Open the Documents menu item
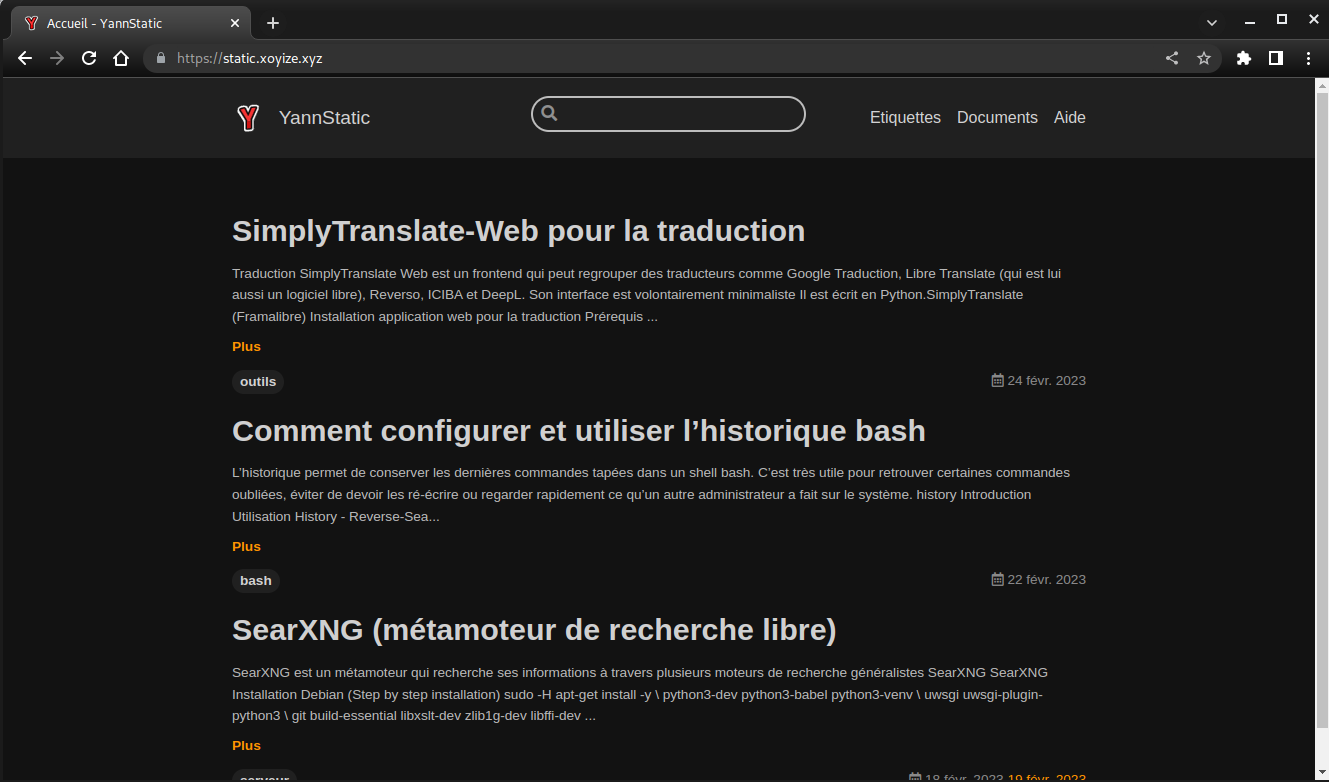This screenshot has width=1329, height=782. pos(997,118)
